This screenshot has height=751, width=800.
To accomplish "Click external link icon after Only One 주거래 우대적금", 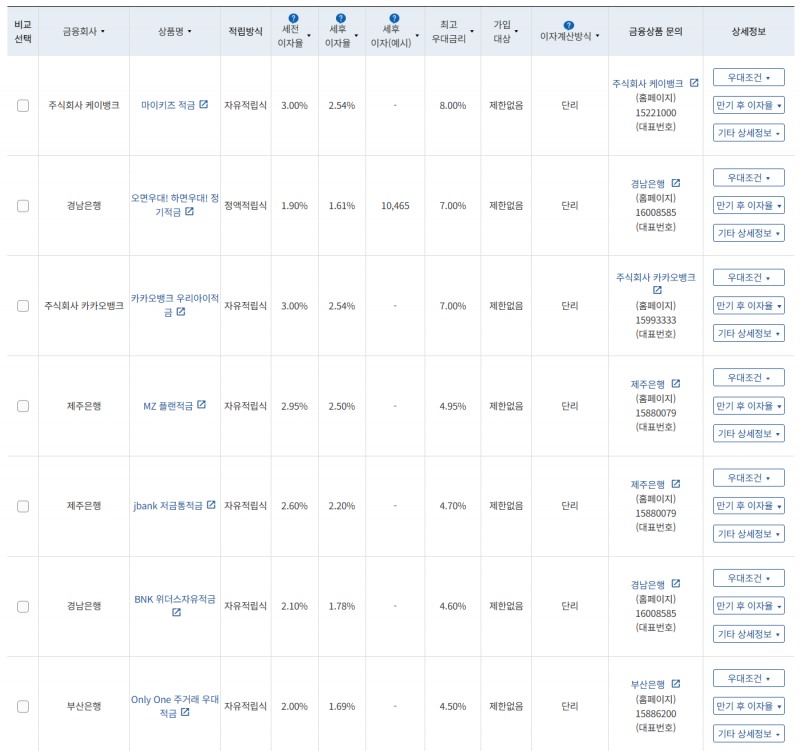I will 185,712.
